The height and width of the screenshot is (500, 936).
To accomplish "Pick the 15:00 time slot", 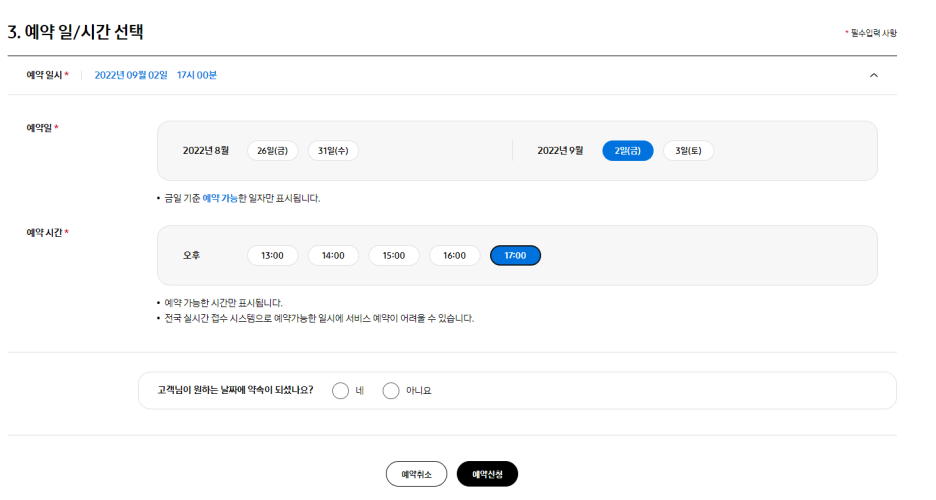I will (x=394, y=255).
